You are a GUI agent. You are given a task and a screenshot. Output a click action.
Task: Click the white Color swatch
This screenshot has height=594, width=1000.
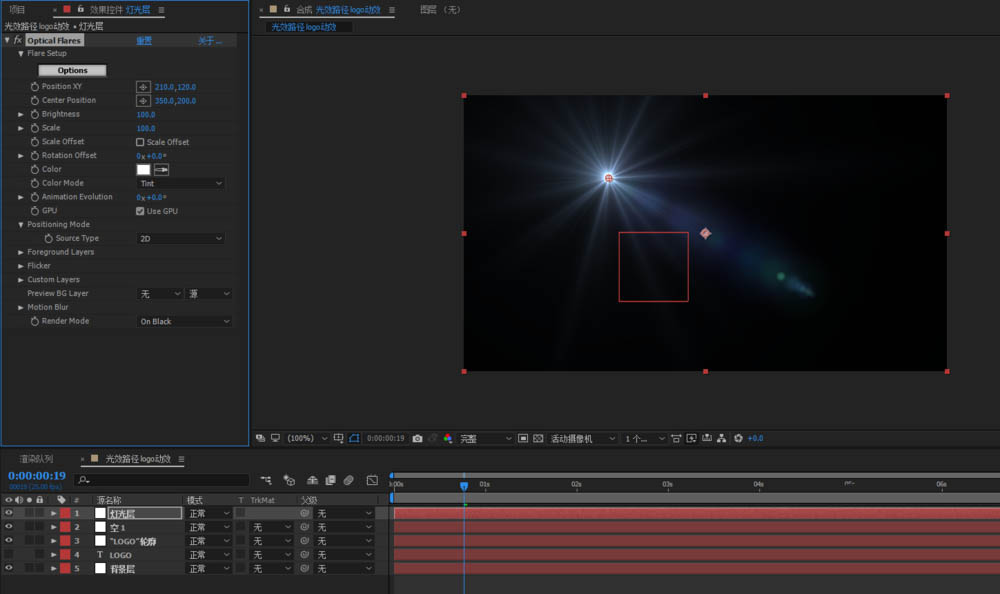[143, 170]
